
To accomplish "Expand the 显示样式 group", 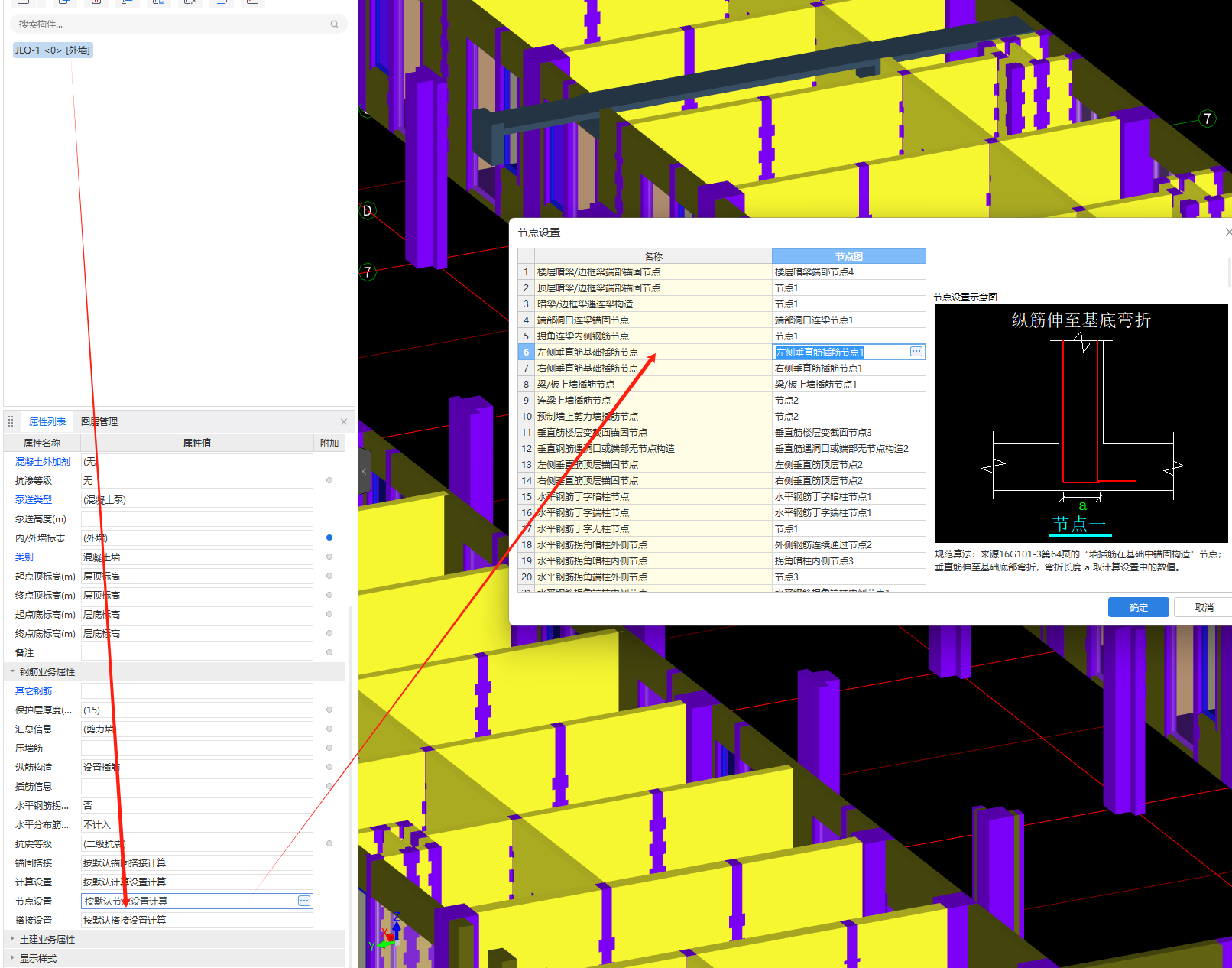I will 12,958.
